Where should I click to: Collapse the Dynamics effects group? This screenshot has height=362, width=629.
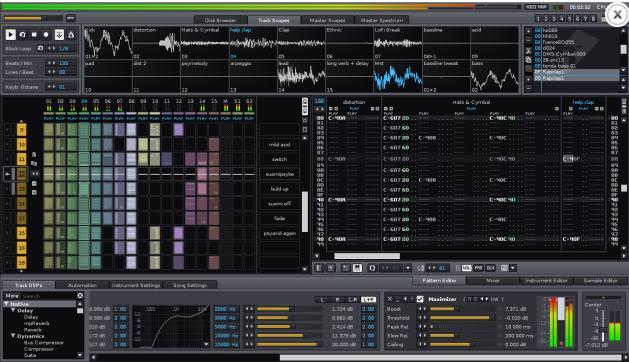pos(13,336)
